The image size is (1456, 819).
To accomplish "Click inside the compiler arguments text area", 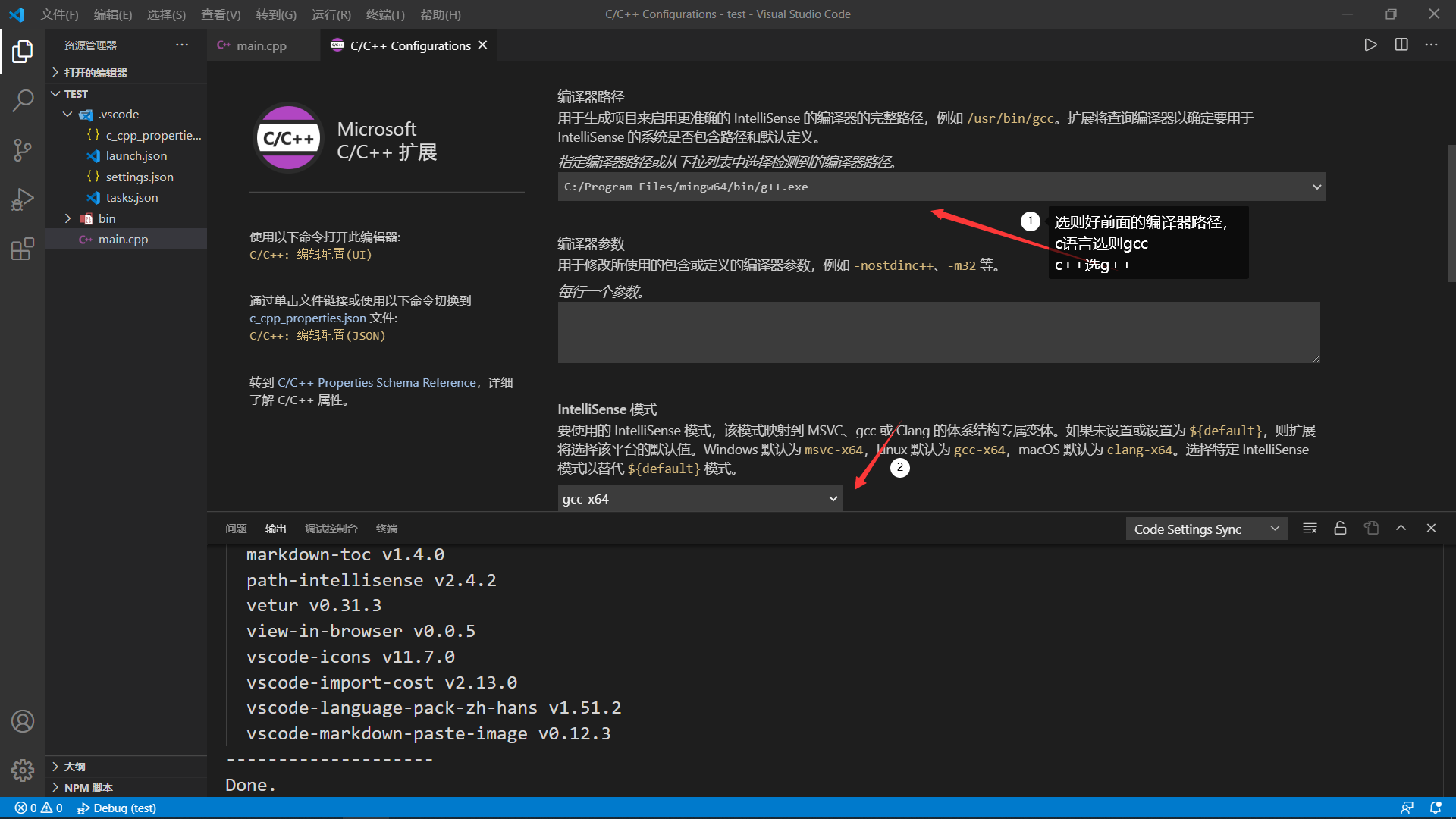I will tap(939, 332).
